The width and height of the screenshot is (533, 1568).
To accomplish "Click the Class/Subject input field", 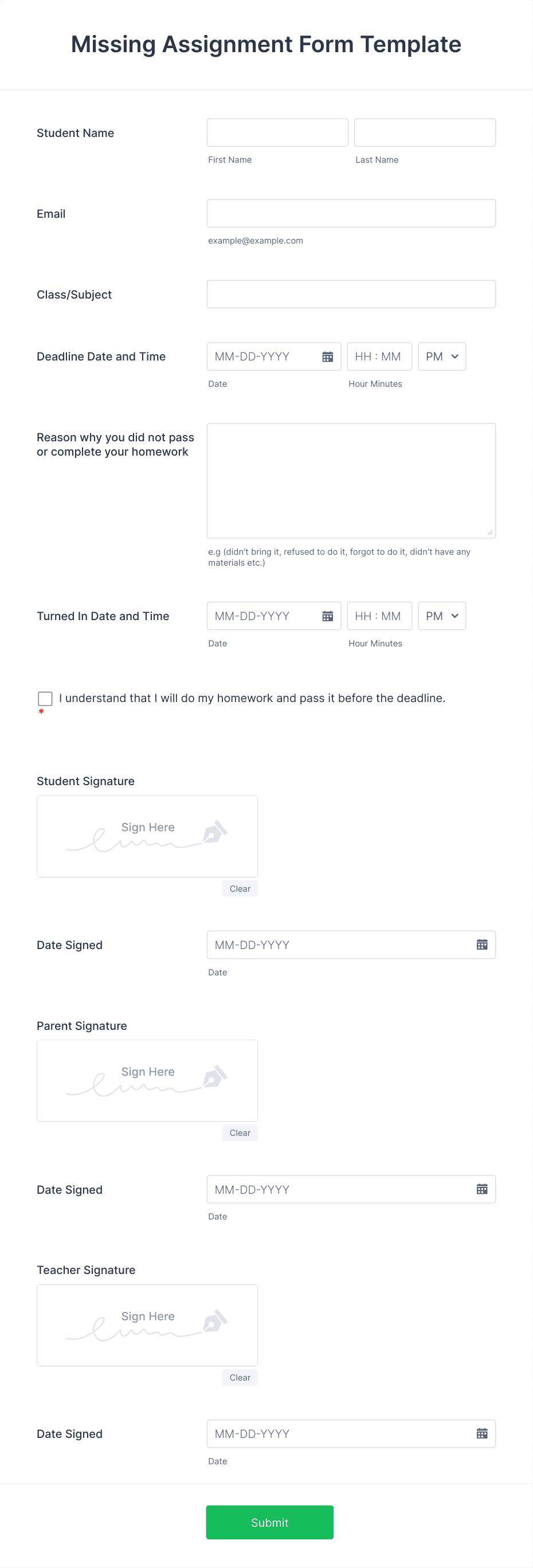I will [x=351, y=294].
